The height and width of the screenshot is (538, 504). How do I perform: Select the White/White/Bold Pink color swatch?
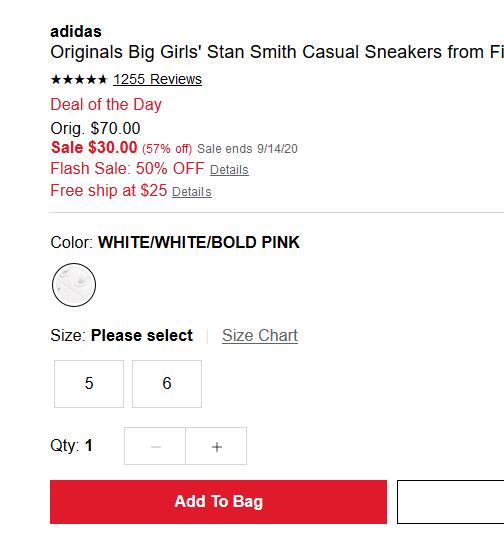tap(74, 285)
